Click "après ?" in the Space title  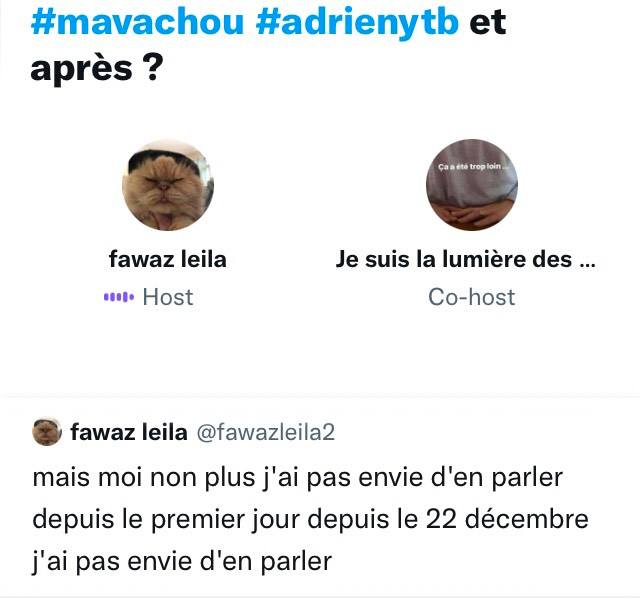click(97, 69)
